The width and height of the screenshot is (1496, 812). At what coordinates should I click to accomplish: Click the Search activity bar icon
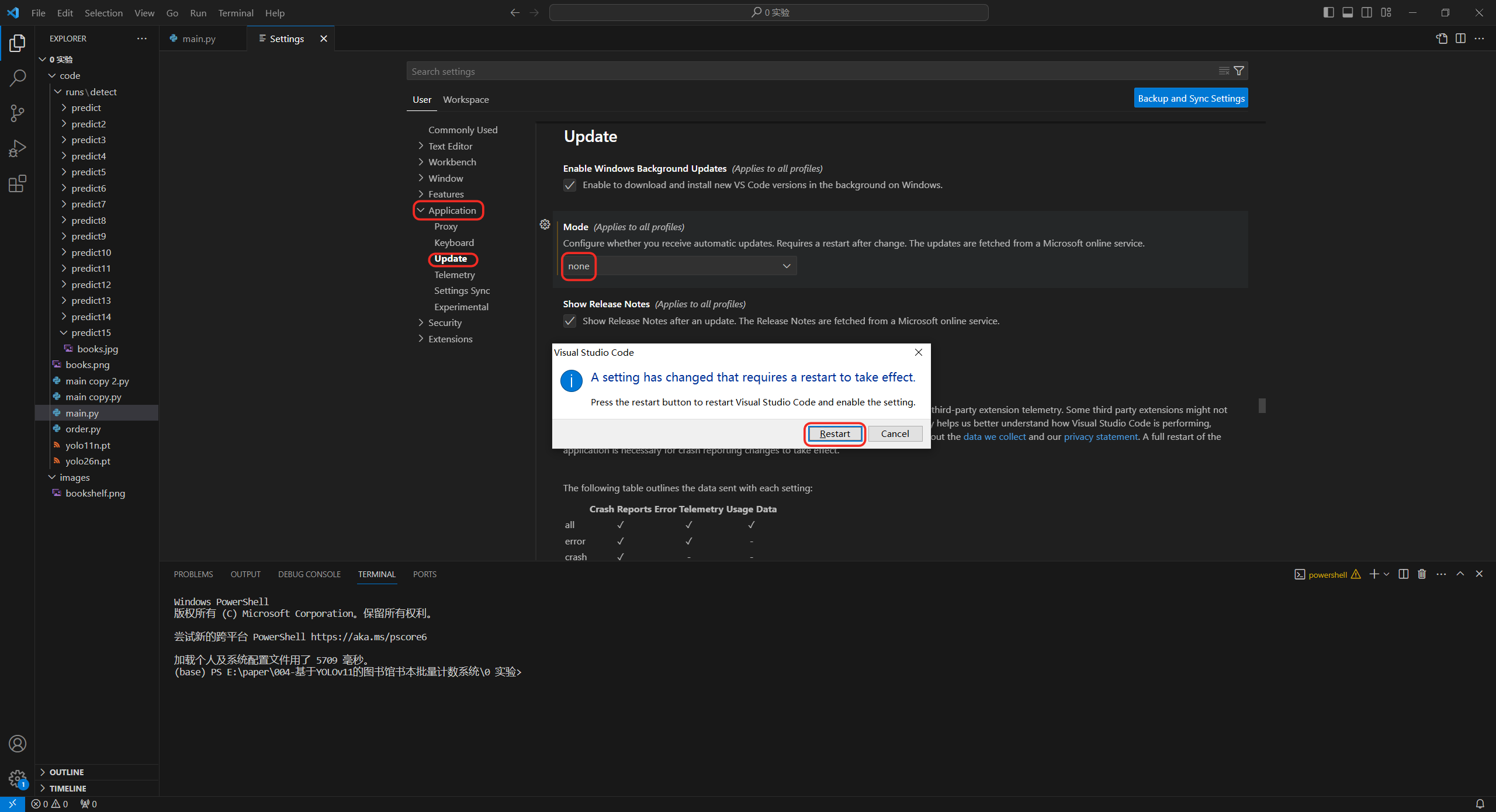pos(17,78)
